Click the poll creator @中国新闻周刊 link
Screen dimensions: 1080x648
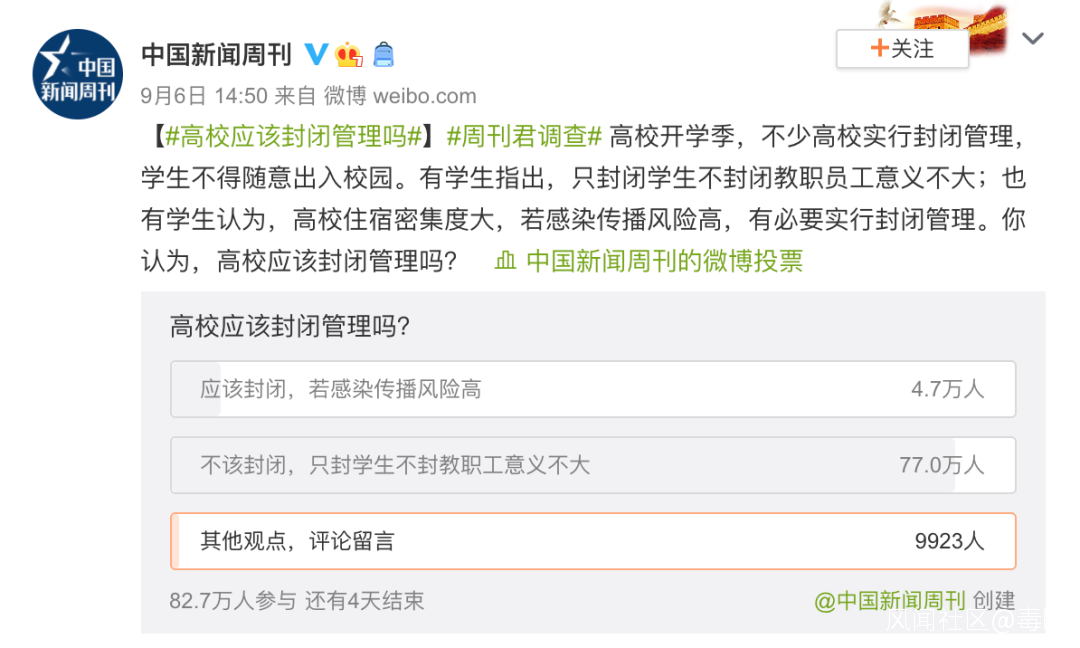point(889,601)
